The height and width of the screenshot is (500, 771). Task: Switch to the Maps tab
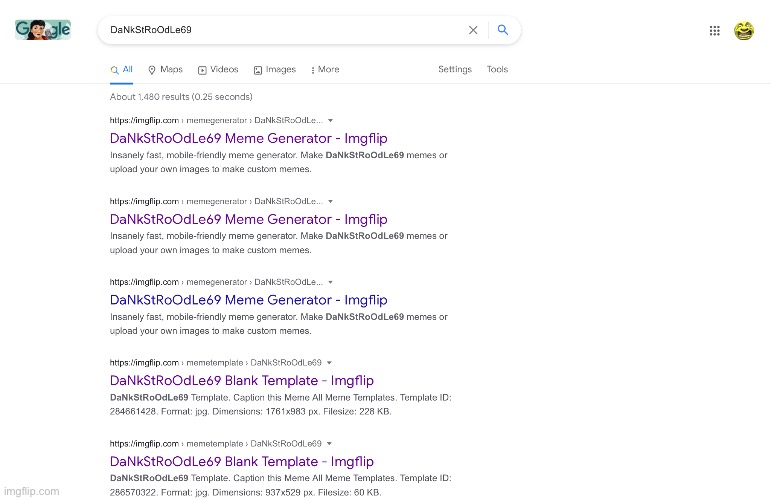click(165, 70)
